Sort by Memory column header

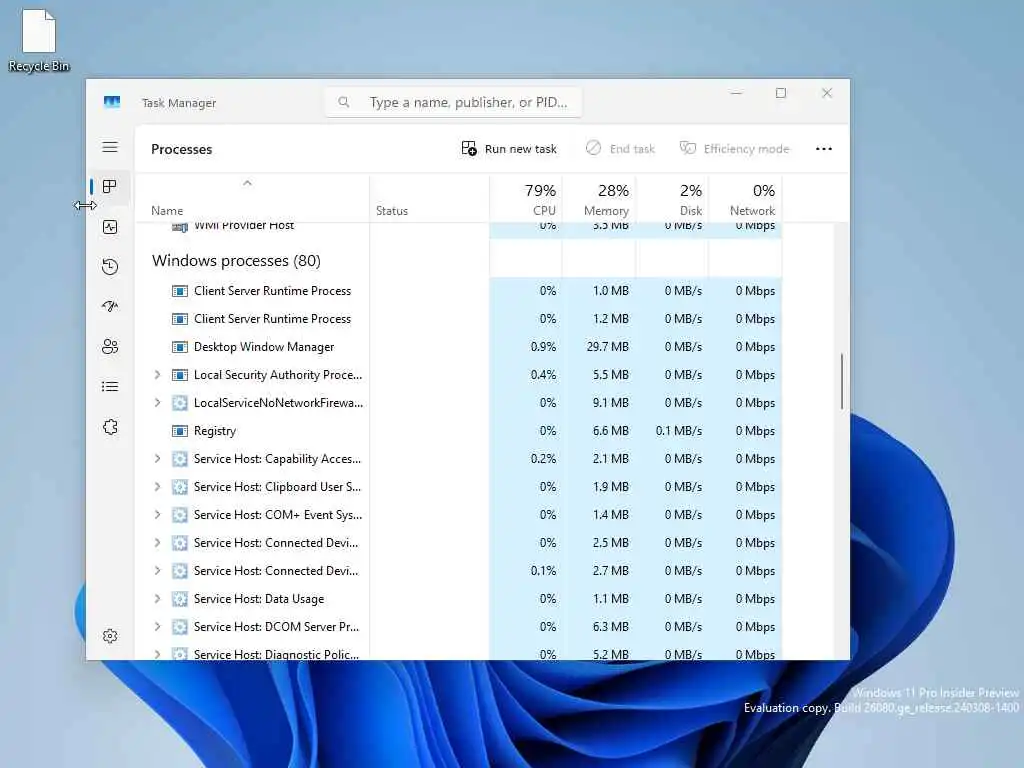coord(599,199)
